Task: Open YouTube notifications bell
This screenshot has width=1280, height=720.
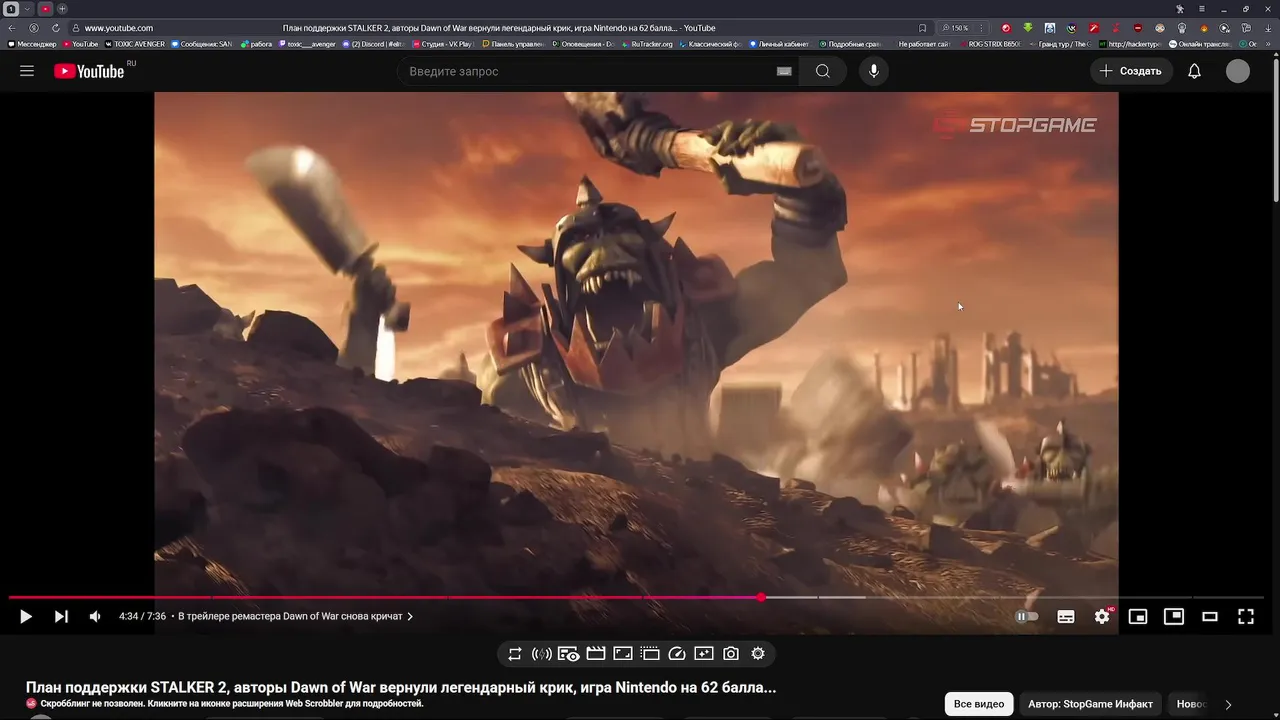Action: point(1194,71)
